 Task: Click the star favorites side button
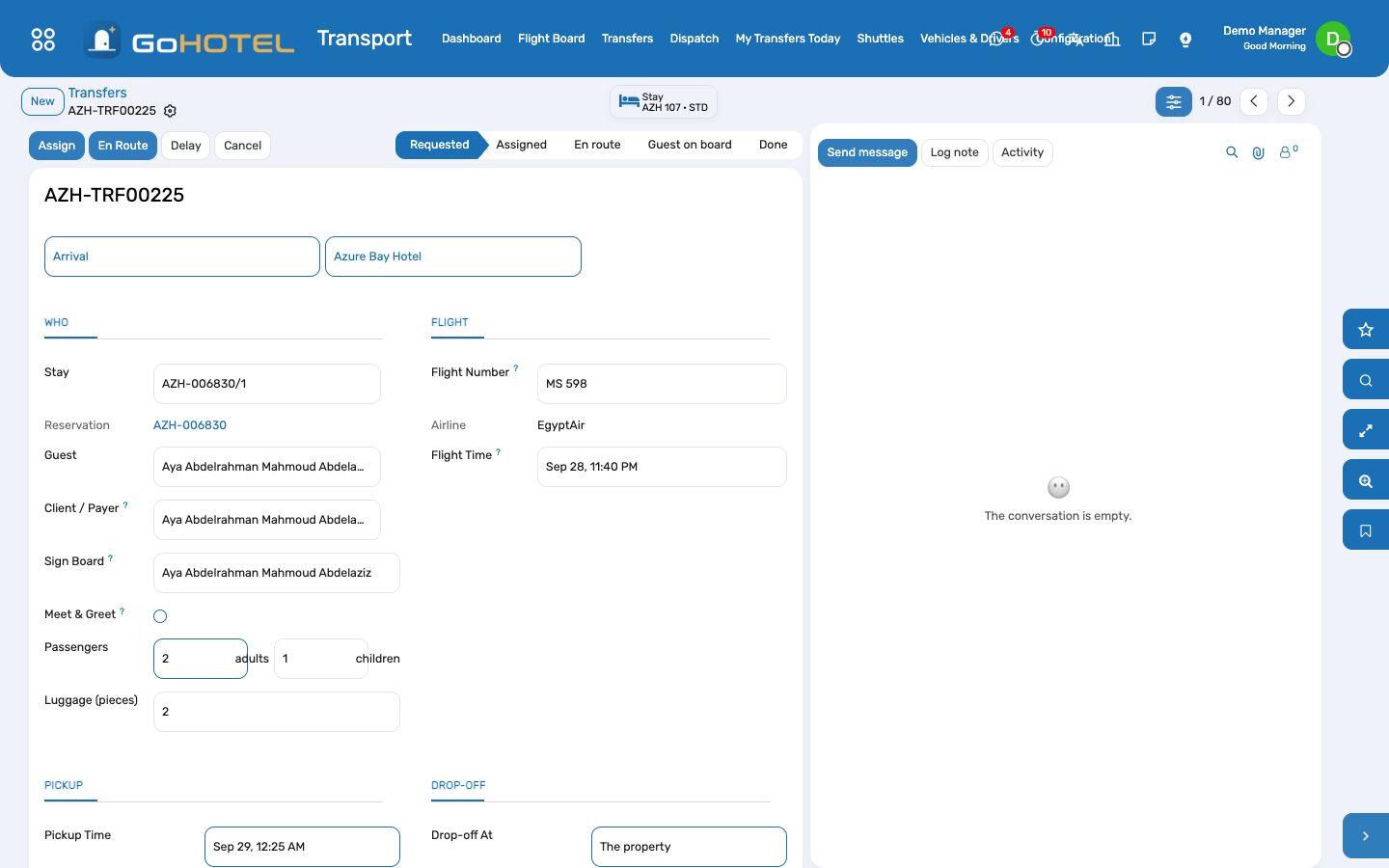click(1366, 330)
